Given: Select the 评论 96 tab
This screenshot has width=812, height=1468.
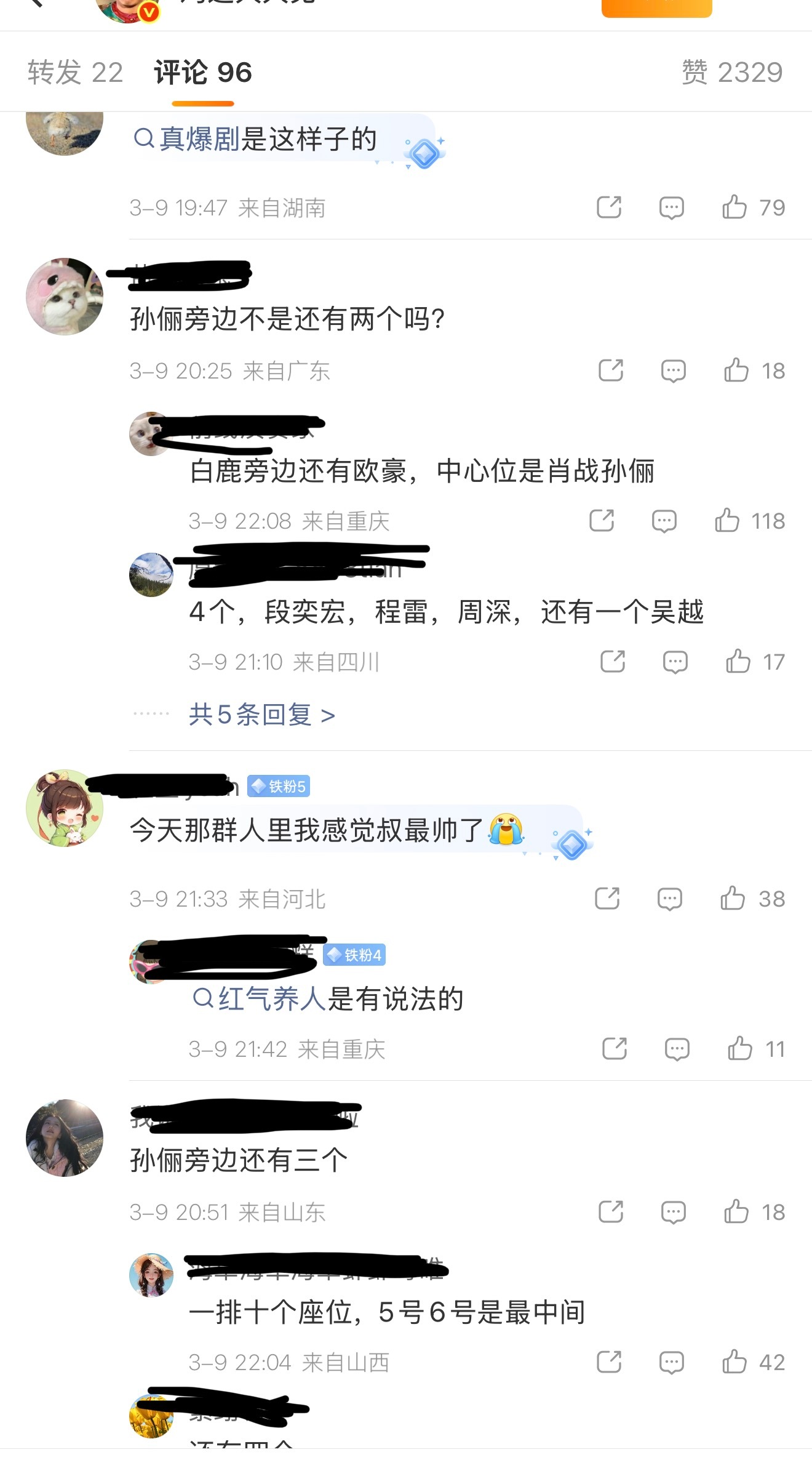Looking at the screenshot, I should click(203, 72).
